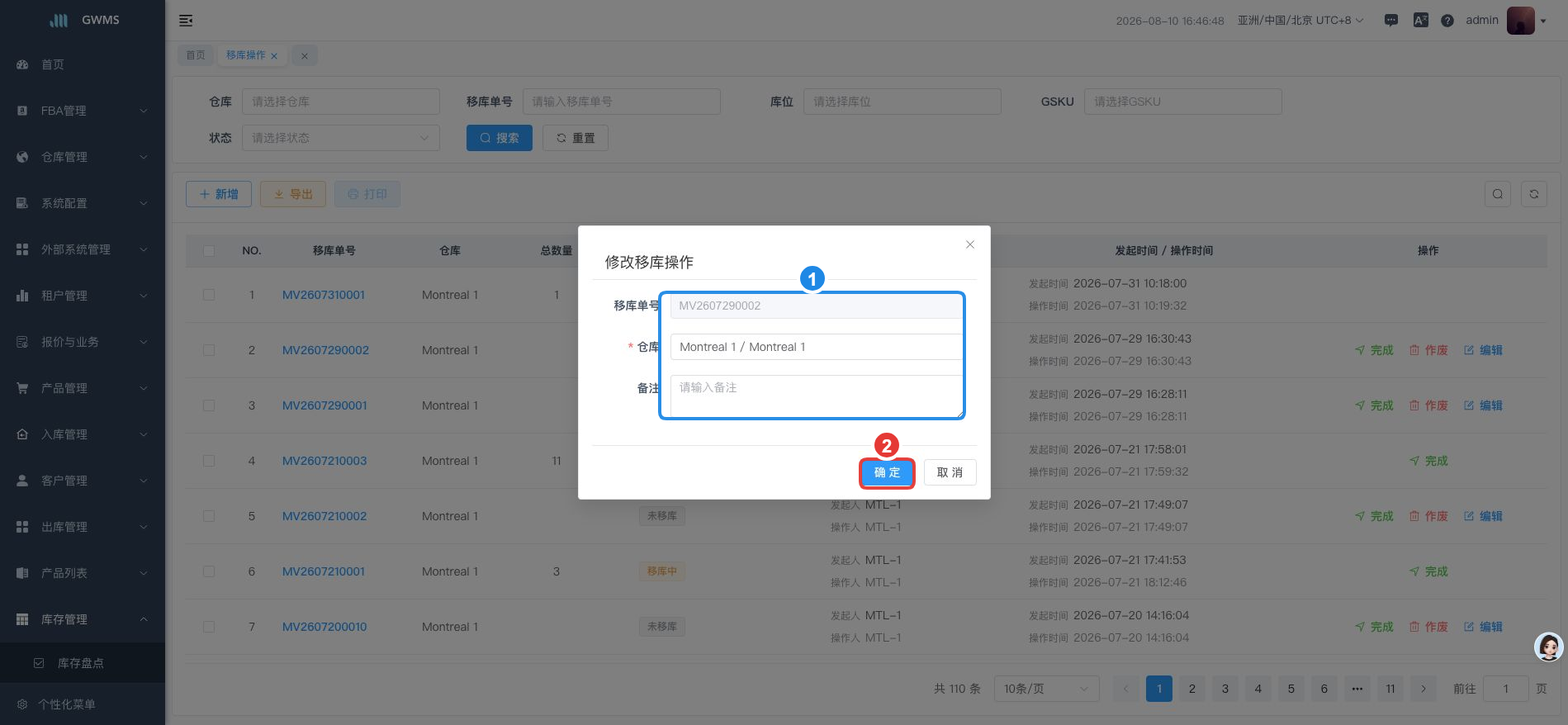This screenshot has width=1568, height=725.
Task: Click the table refresh icon
Action: tap(1534, 194)
